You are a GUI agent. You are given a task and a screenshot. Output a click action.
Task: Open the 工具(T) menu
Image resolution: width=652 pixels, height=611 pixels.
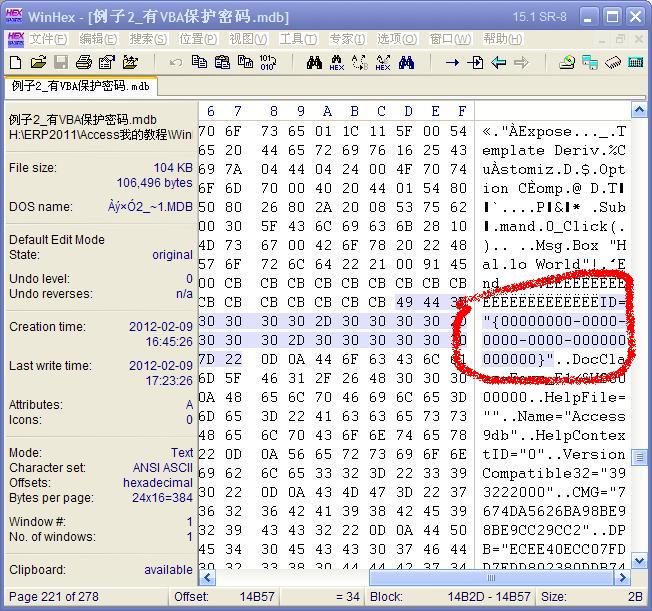(x=298, y=39)
